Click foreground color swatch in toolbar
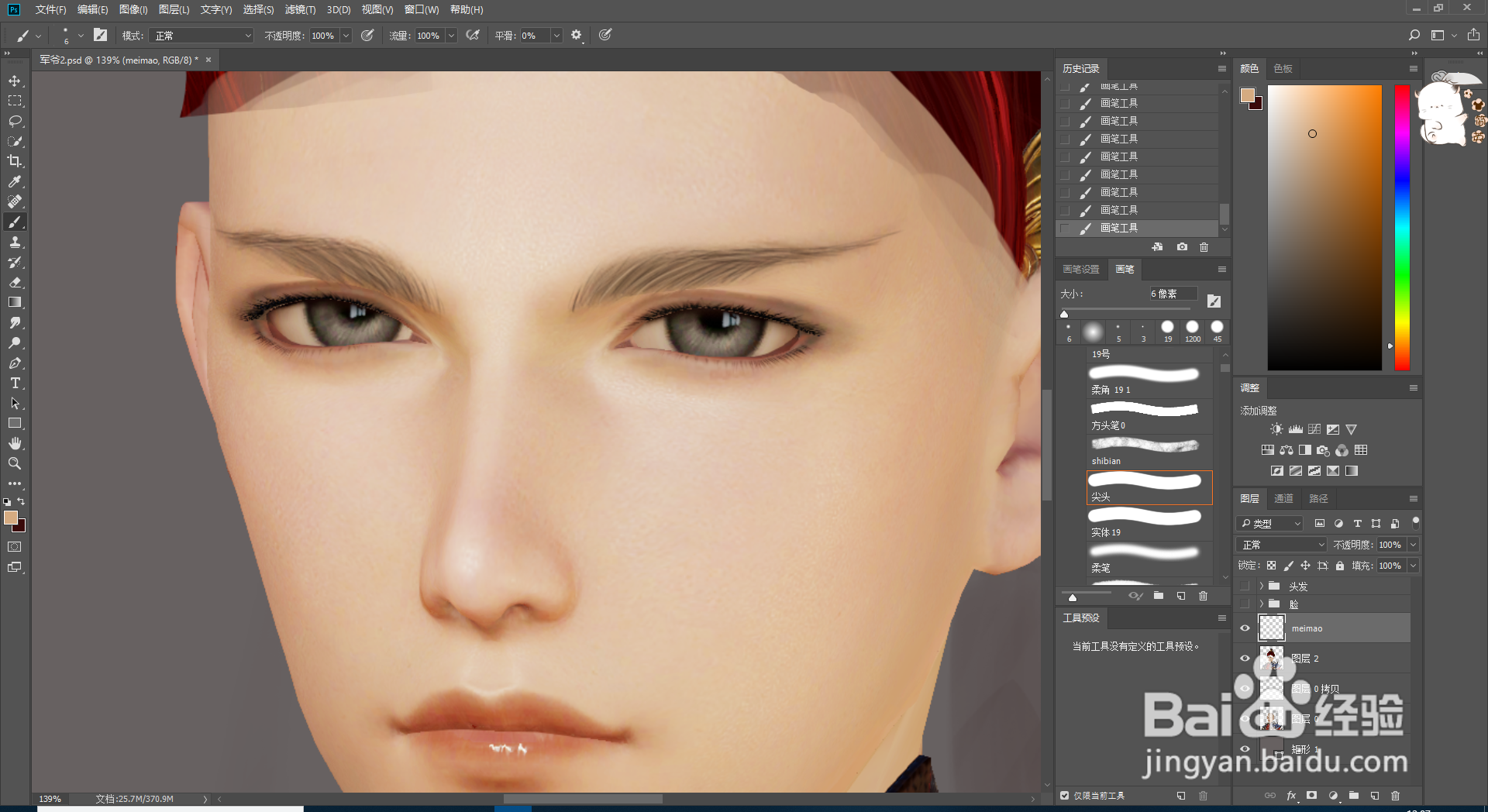The height and width of the screenshot is (812, 1488). (x=11, y=518)
